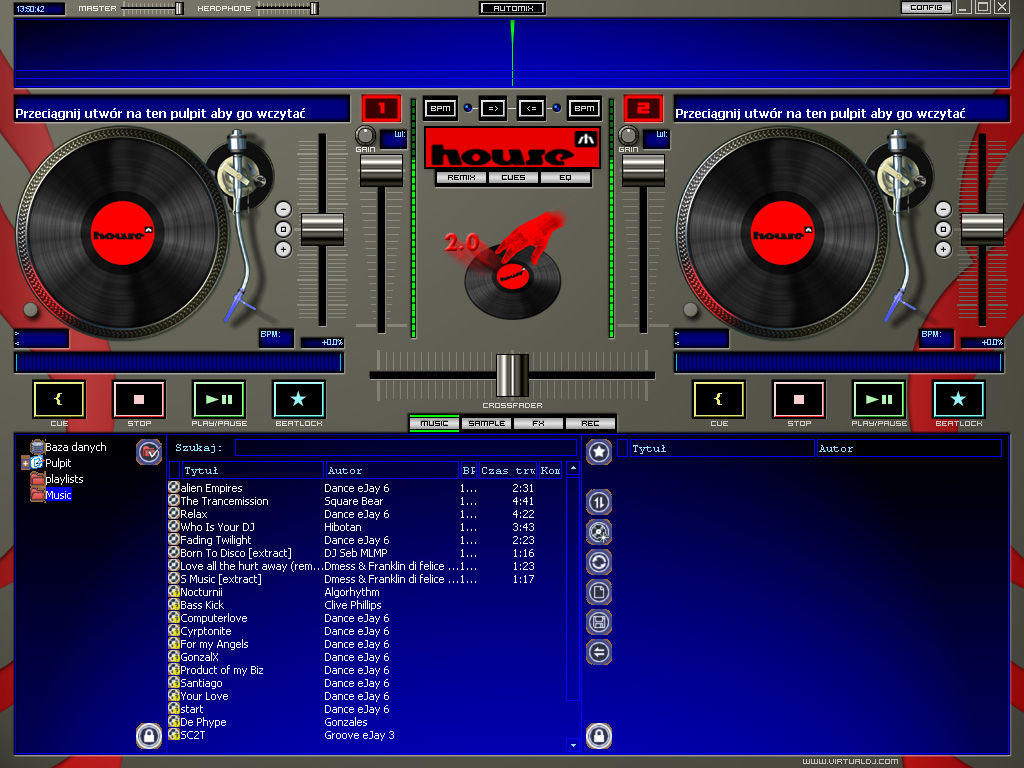Screen dimensions: 1024x768
Task: Click the plus pitch button on deck 1
Action: pos(283,249)
